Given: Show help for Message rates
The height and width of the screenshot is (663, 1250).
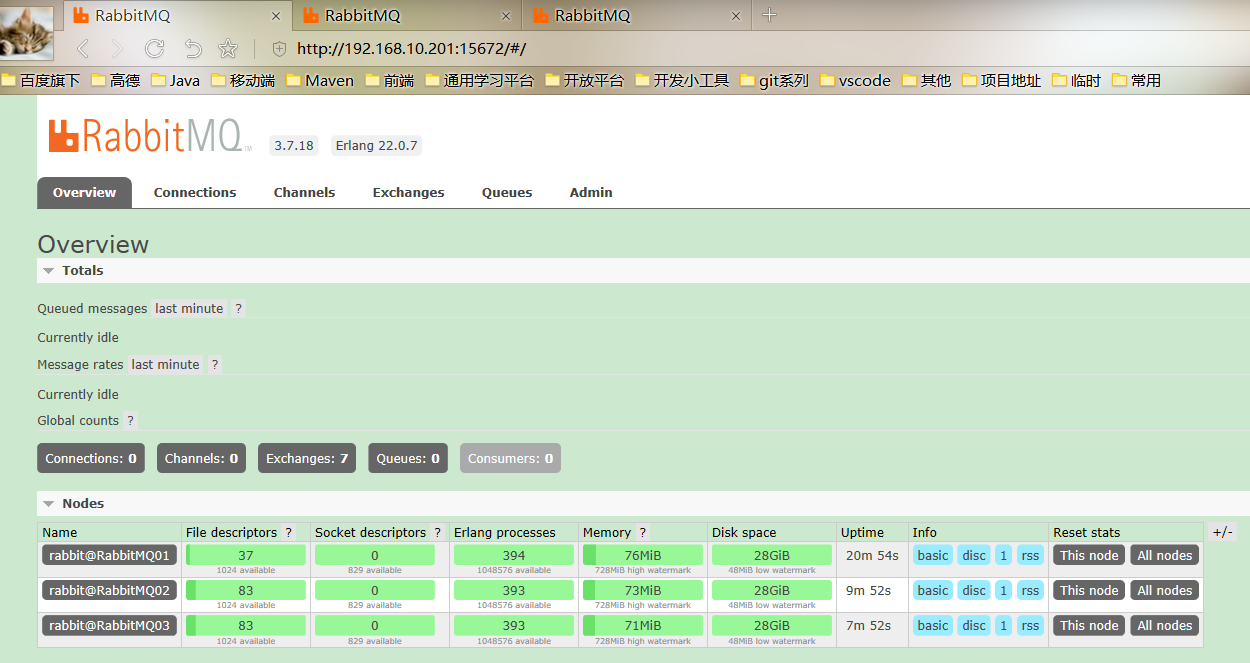Looking at the screenshot, I should pyautogui.click(x=214, y=365).
